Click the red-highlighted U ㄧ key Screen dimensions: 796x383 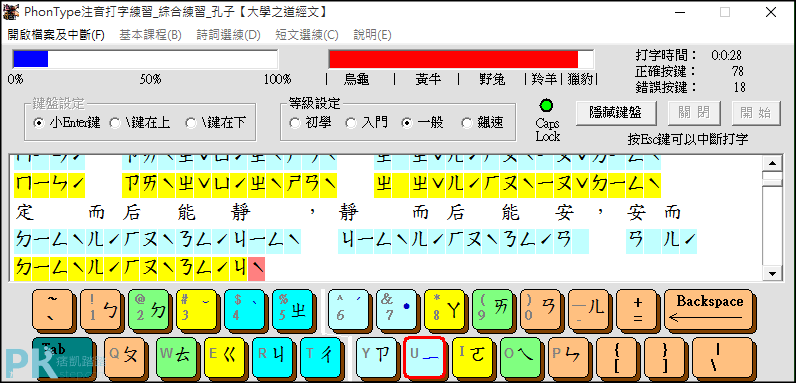424,358
